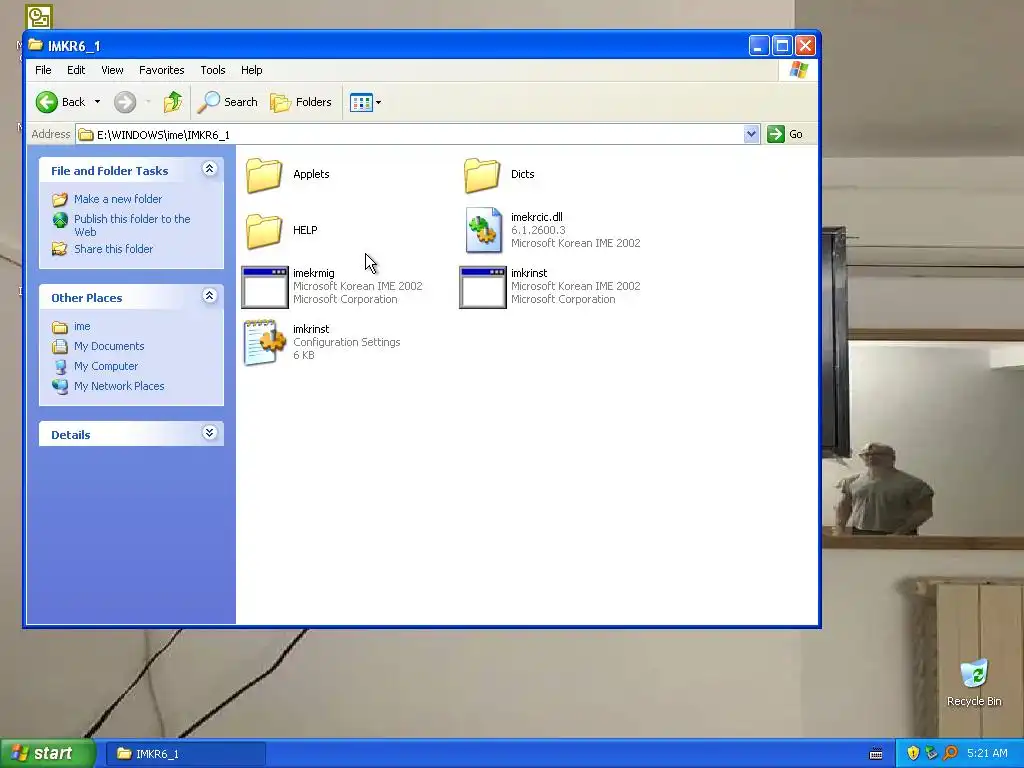This screenshot has width=1024, height=768.
Task: Click the "imekrmig" file name
Action: click(x=313, y=273)
